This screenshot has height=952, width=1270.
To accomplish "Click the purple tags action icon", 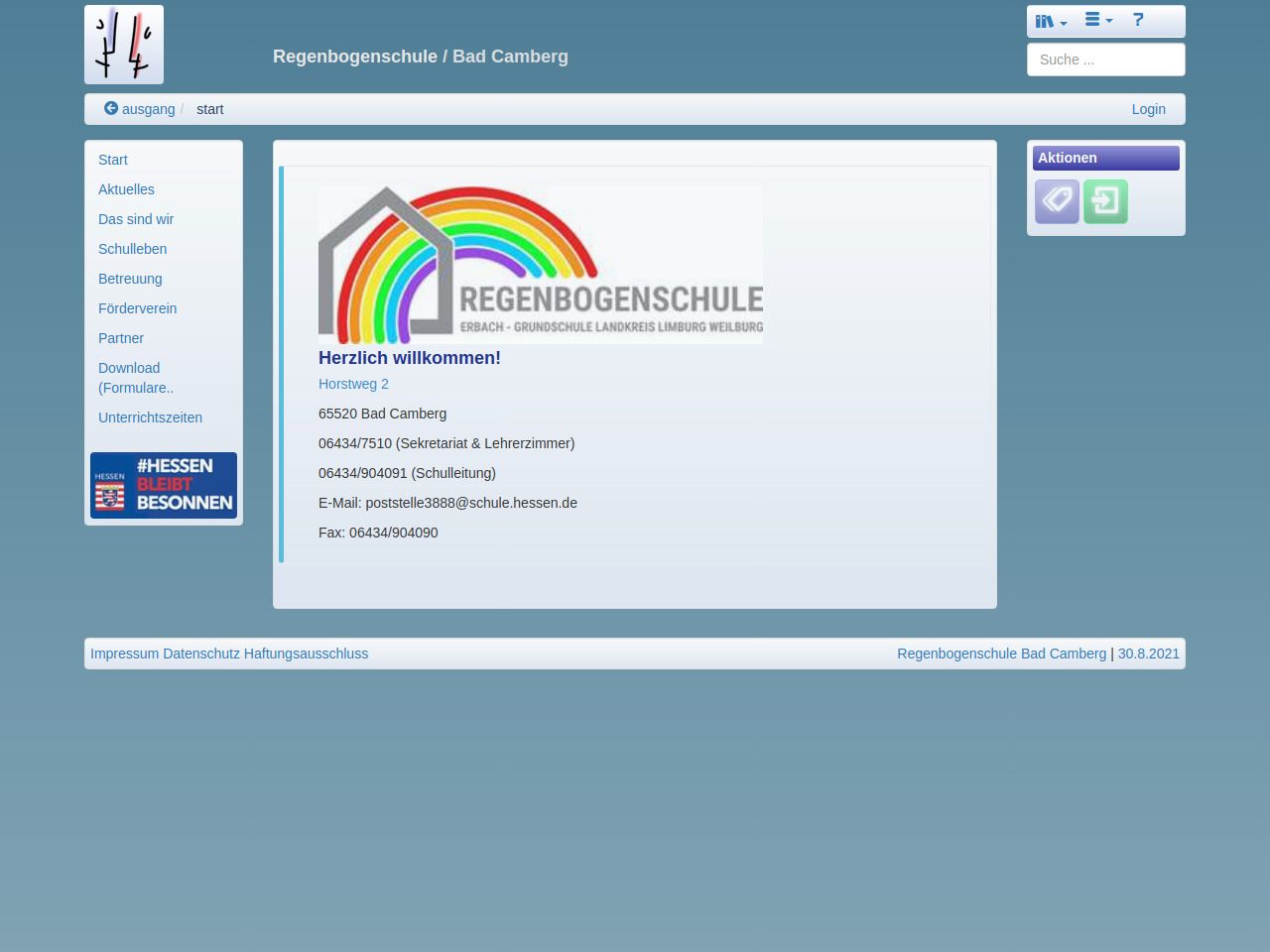I will 1057,201.
